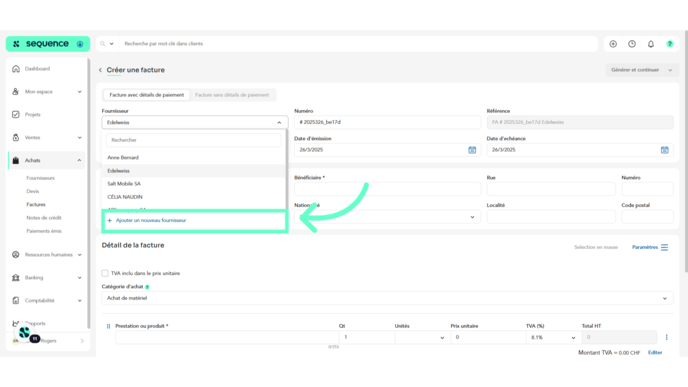This screenshot has height=387, width=688.
Task: Click the Catégorie d'achat info icon
Action: pyautogui.click(x=147, y=287)
